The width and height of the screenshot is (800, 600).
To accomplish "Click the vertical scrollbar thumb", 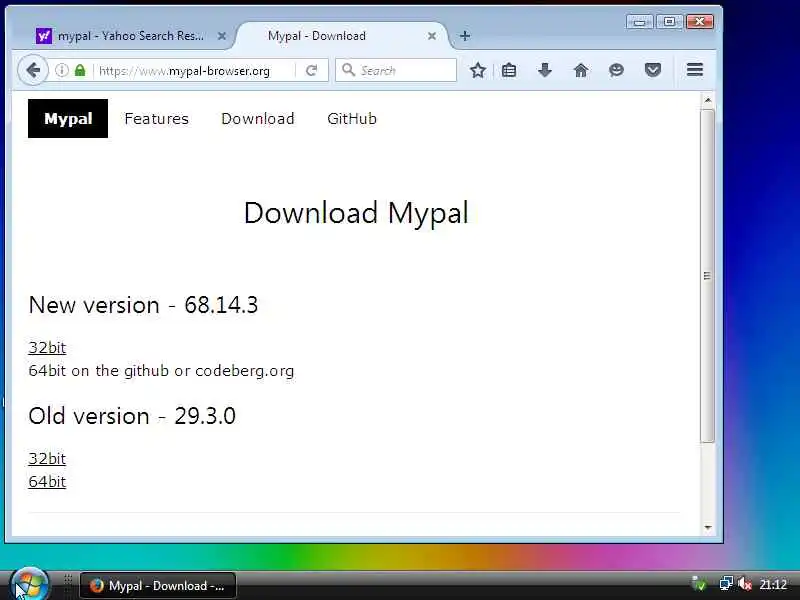I will [707, 276].
